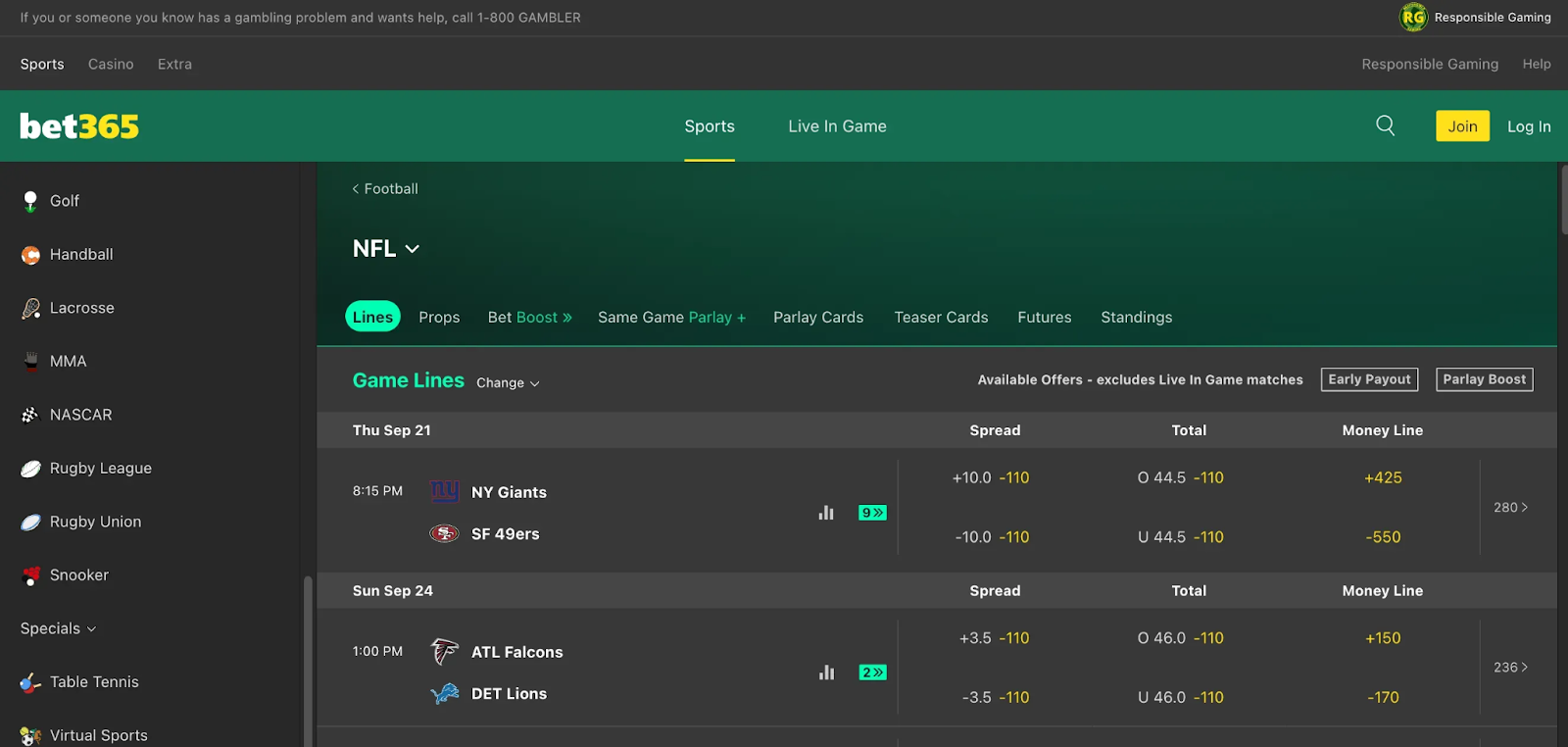Click the Handball icon in sidebar
Image resolution: width=1568 pixels, height=747 pixels.
coord(30,255)
